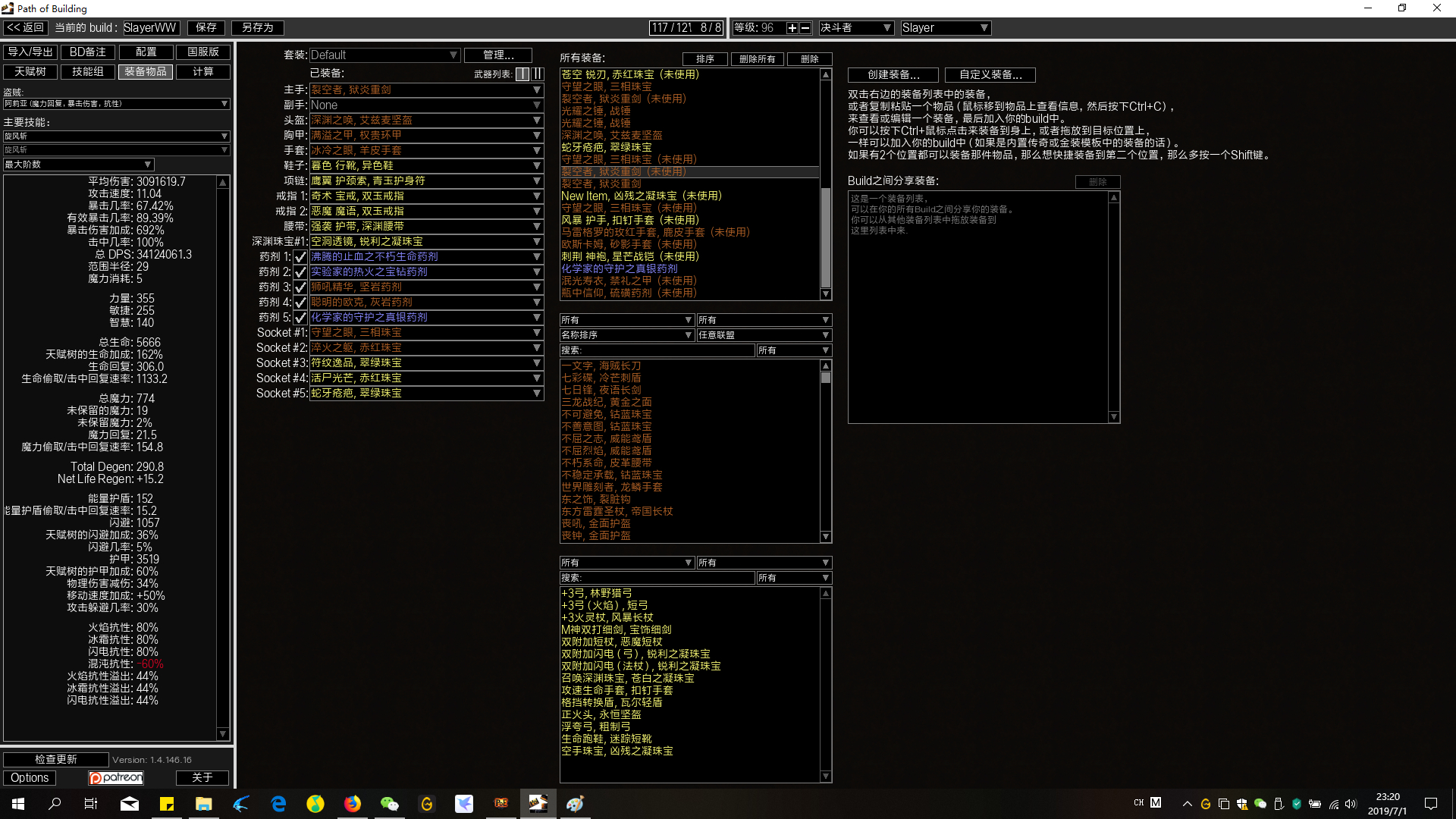Disable flask 1 checkbox
The image size is (1456, 819).
click(x=300, y=257)
